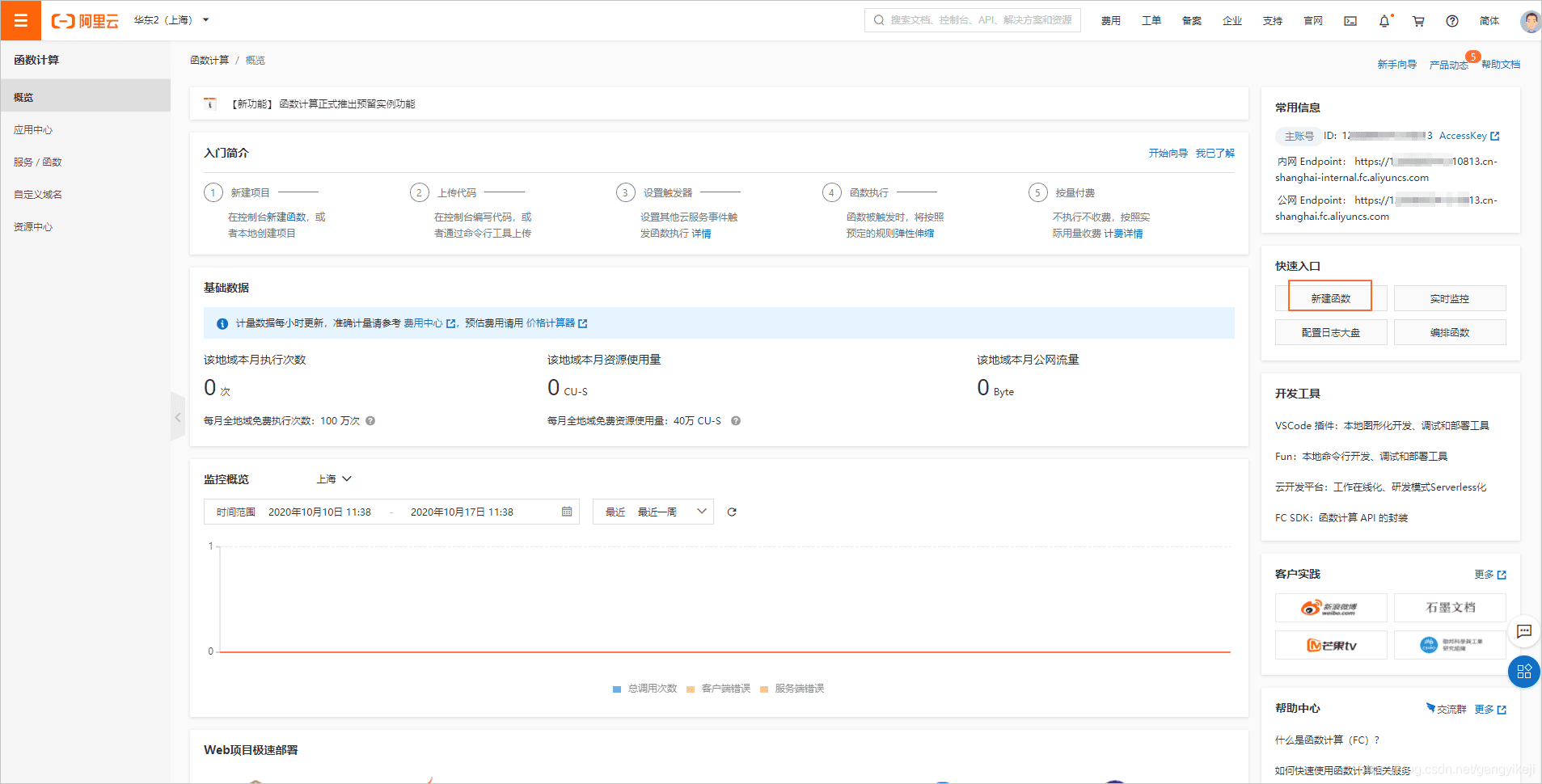
Task: Click the 实时监控 quick entry button
Action: [1450, 298]
